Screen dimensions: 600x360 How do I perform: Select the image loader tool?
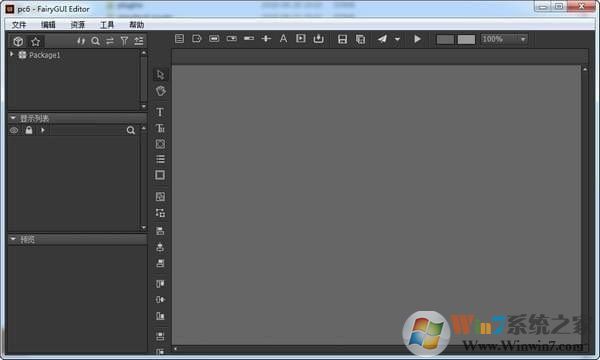pos(160,144)
